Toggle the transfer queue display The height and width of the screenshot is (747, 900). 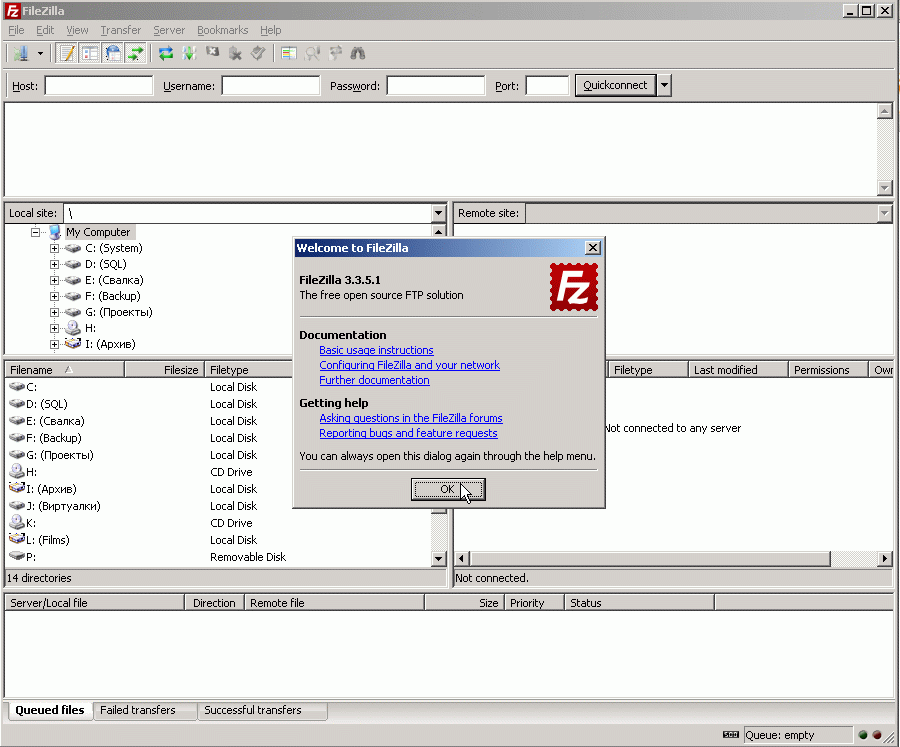tap(136, 53)
